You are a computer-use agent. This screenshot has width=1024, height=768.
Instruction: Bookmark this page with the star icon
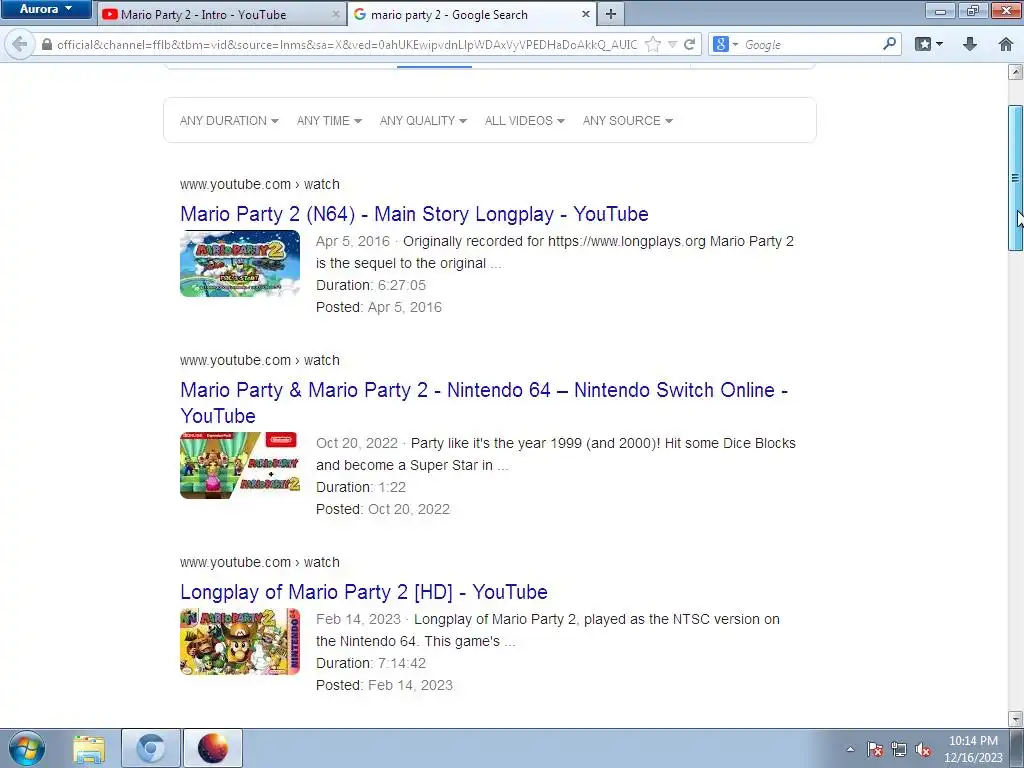tap(652, 44)
